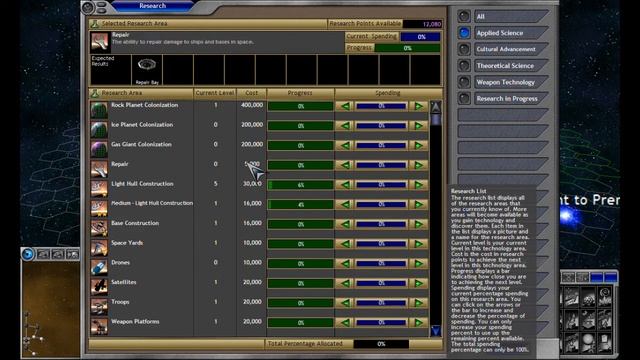640x360 pixels.
Task: Open the Weapon Technology category
Action: [x=511, y=82]
